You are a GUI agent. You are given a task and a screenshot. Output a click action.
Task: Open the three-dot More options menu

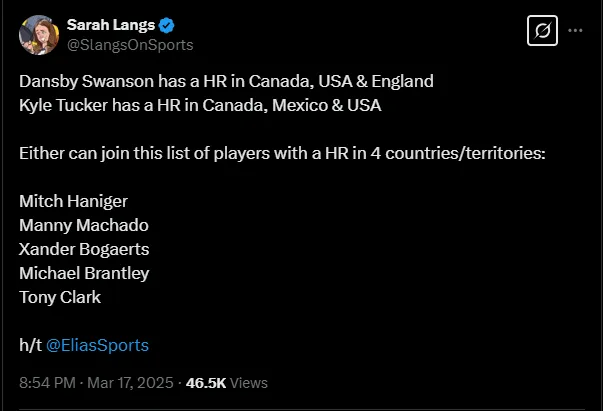575,31
